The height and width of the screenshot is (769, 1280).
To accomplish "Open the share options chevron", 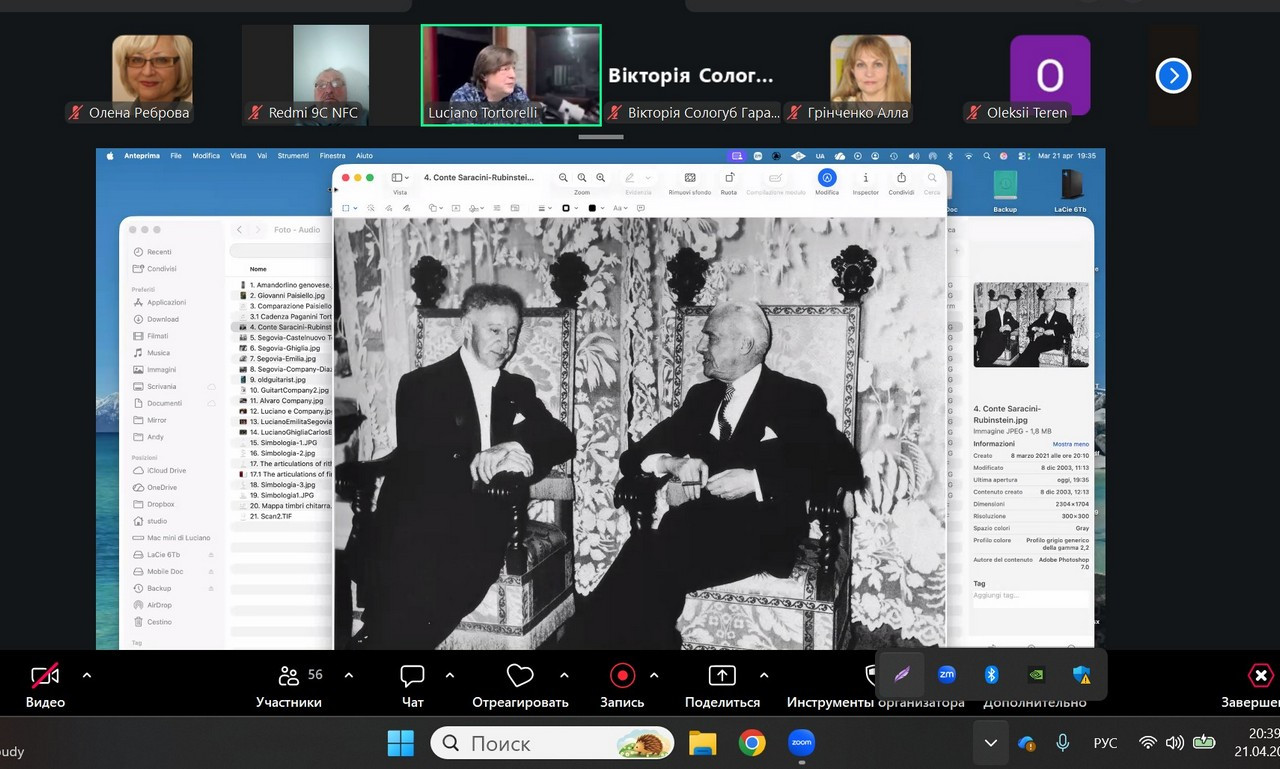I will click(764, 676).
